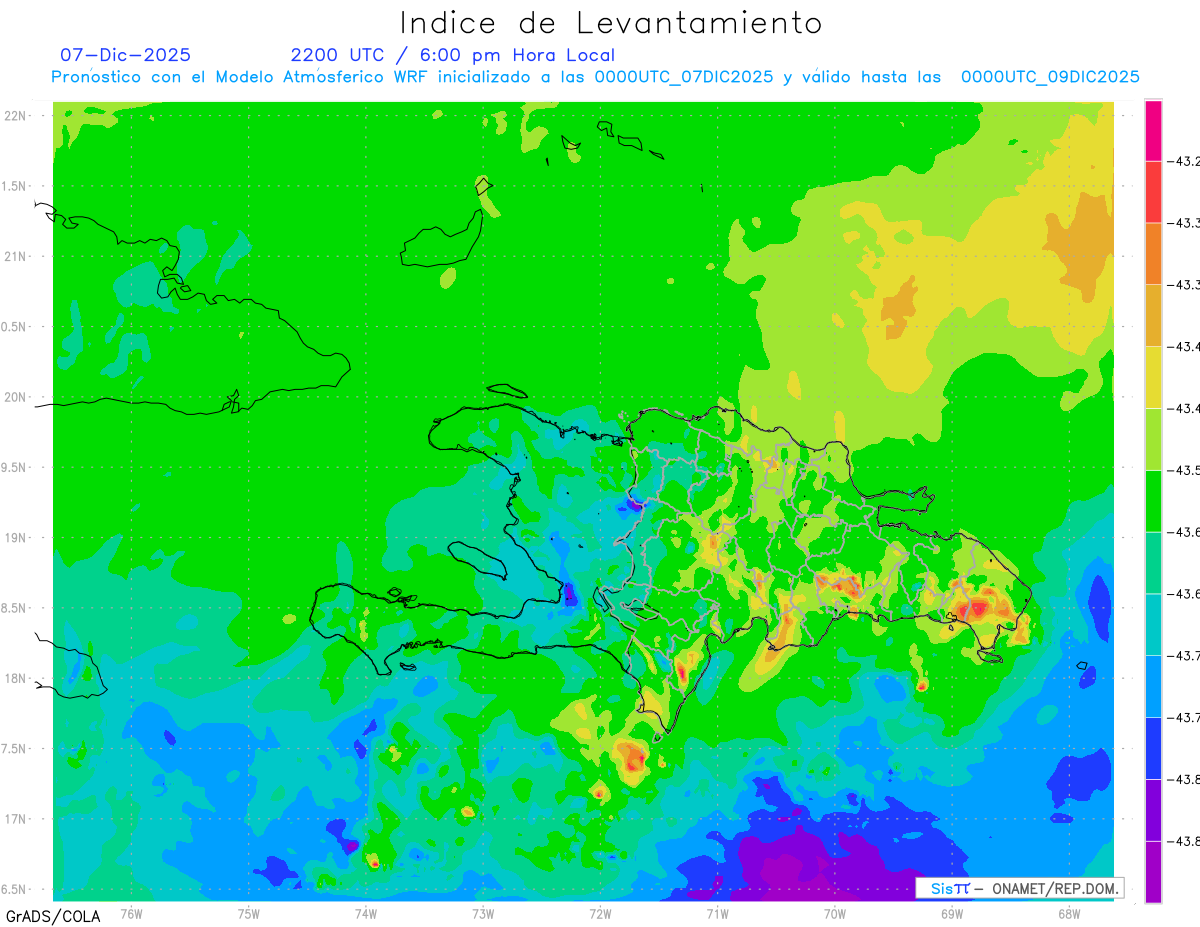Click the '17N' latitude label
This screenshot has height=927, width=1200.
pyautogui.click(x=17, y=819)
